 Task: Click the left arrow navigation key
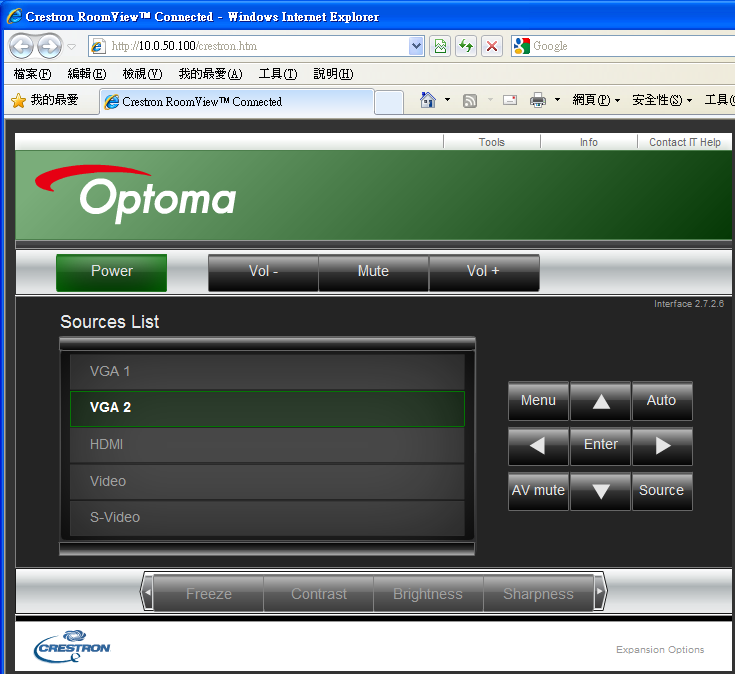538,446
